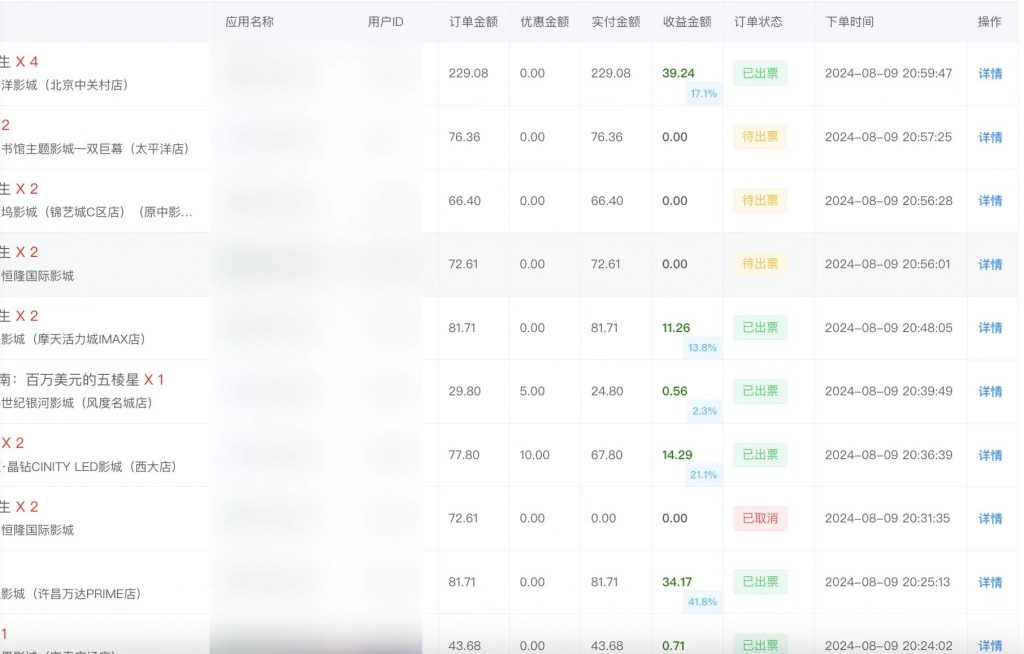Screen dimensions: 1024x654
Task: Open 详情 for the 20:57:25 order
Action: click(x=989, y=137)
